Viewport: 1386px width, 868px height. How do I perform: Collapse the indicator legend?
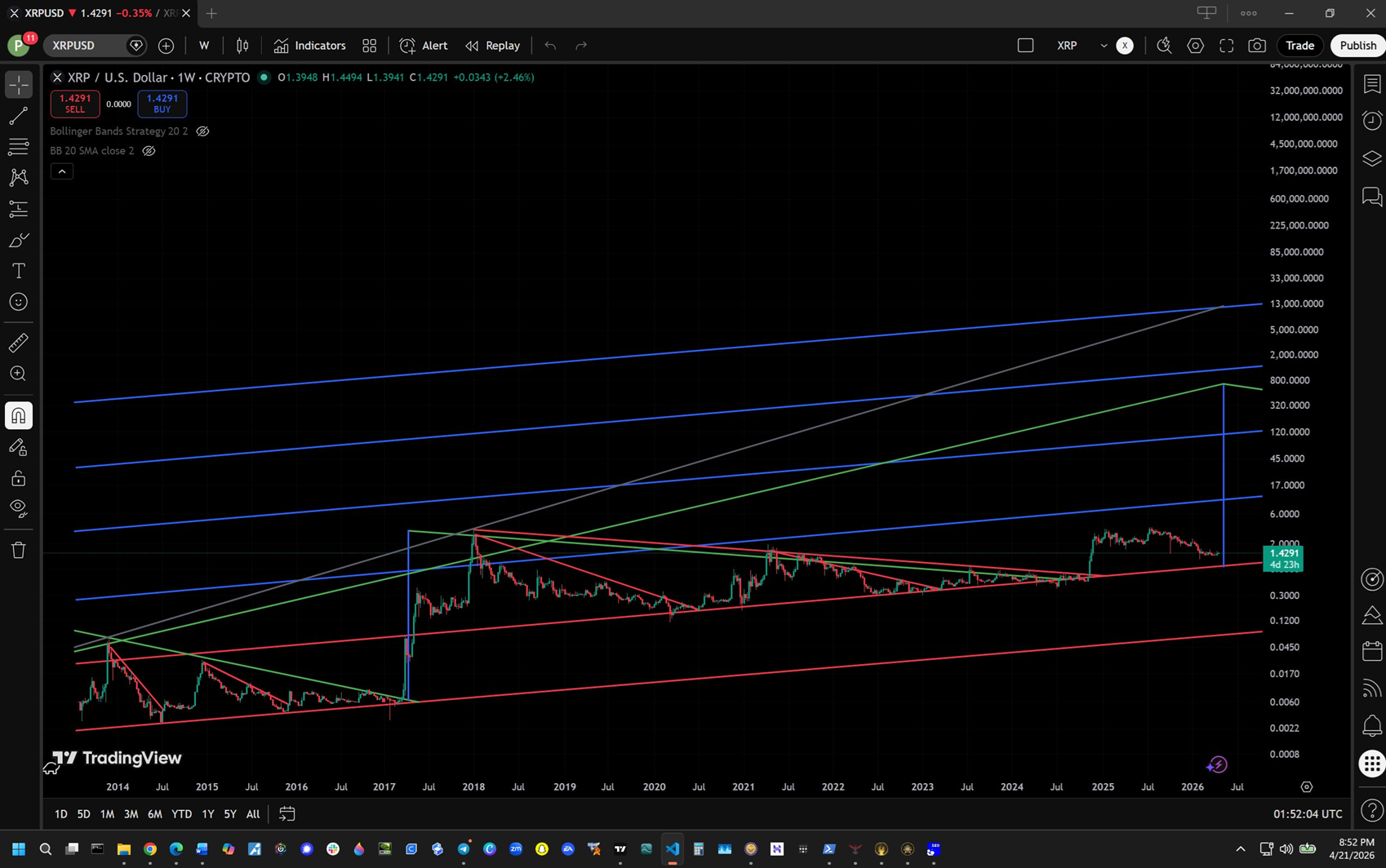pyautogui.click(x=62, y=171)
